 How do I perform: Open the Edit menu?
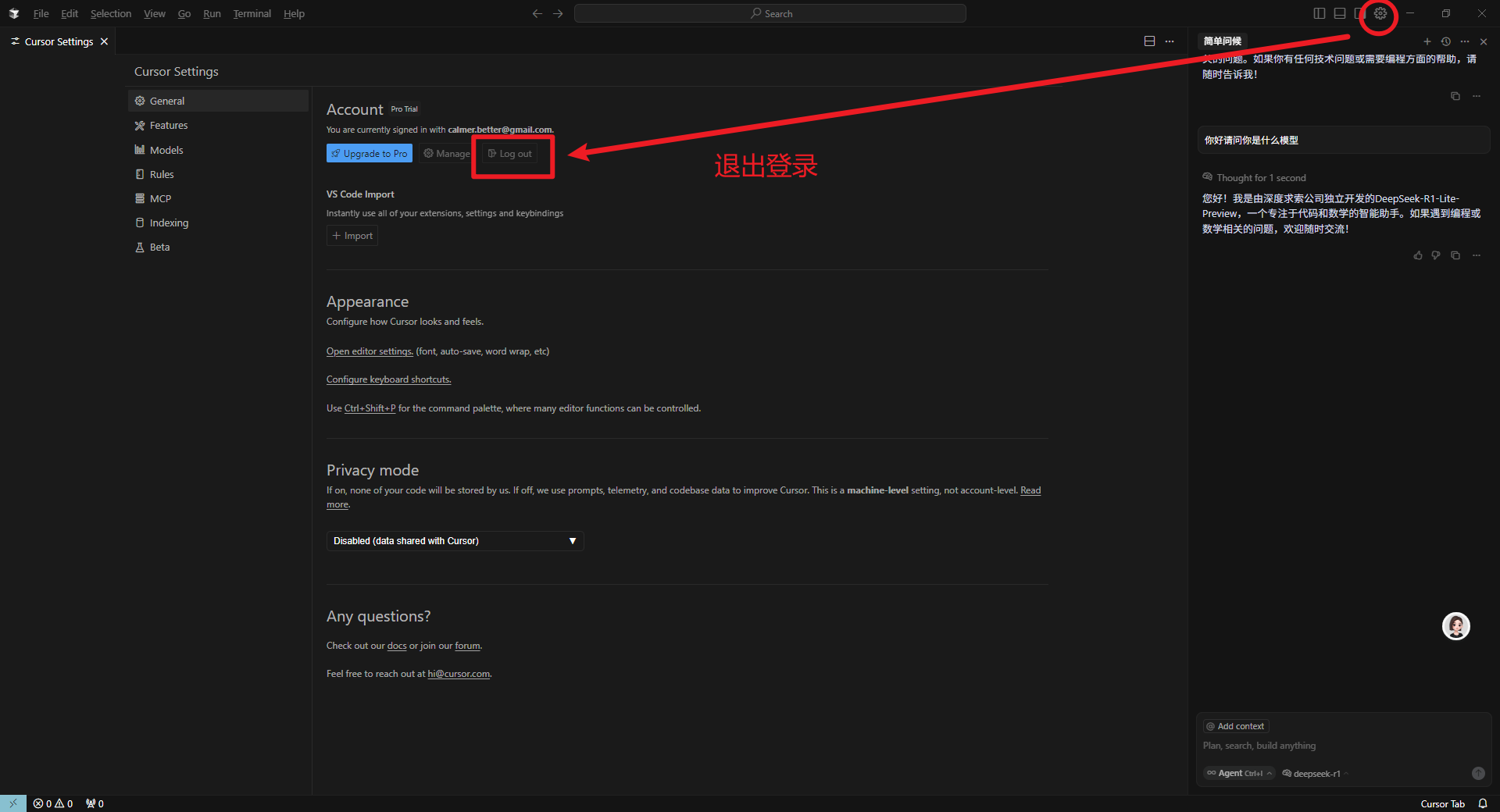coord(70,13)
